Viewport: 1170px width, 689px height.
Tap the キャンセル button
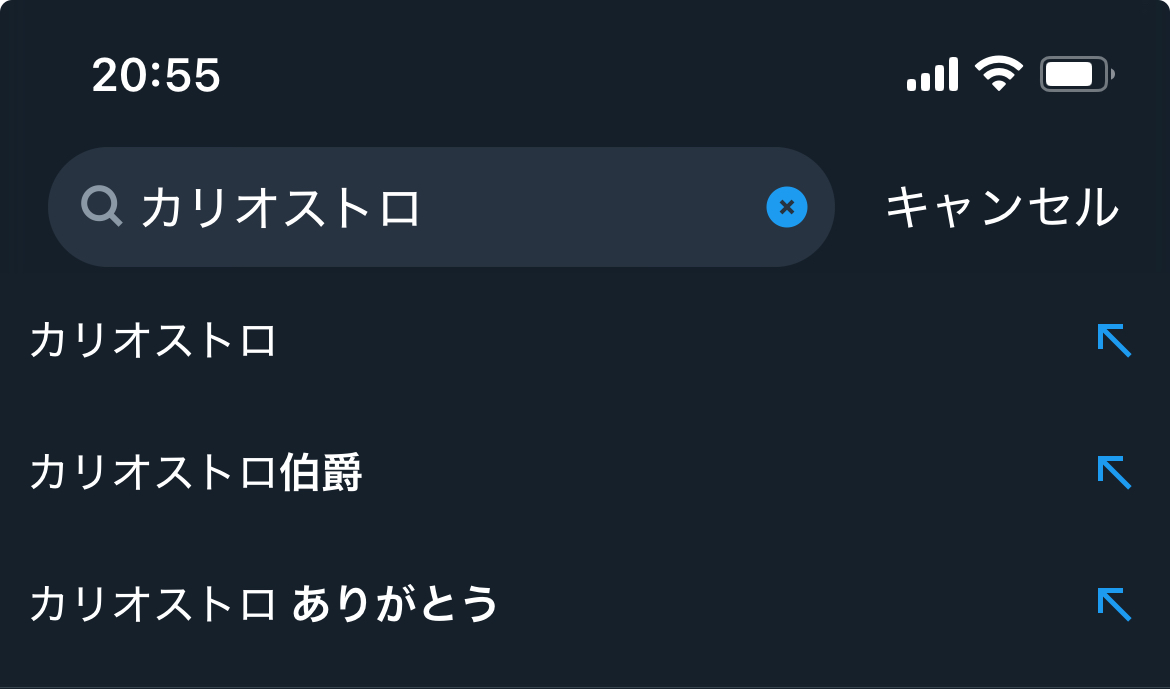[x=1001, y=208]
